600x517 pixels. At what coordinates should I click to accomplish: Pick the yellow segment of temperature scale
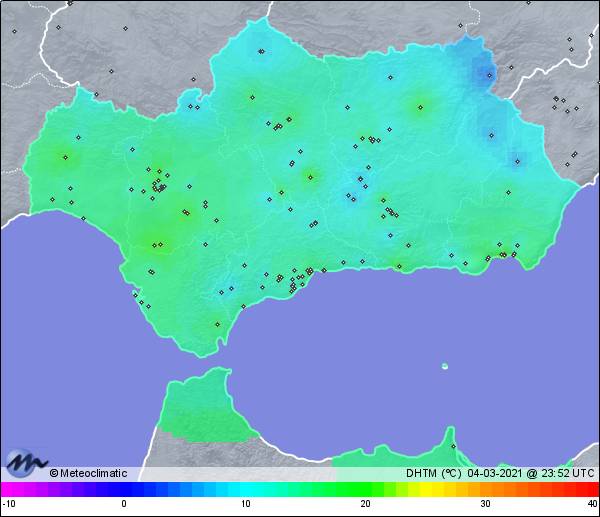pos(426,489)
